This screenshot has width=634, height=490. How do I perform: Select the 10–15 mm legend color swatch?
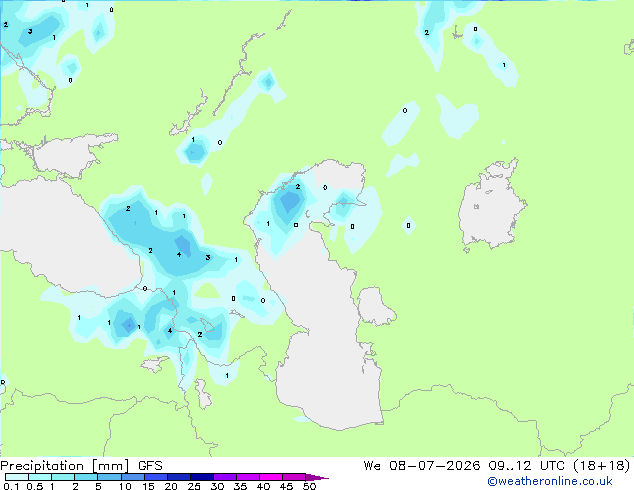[x=133, y=477]
